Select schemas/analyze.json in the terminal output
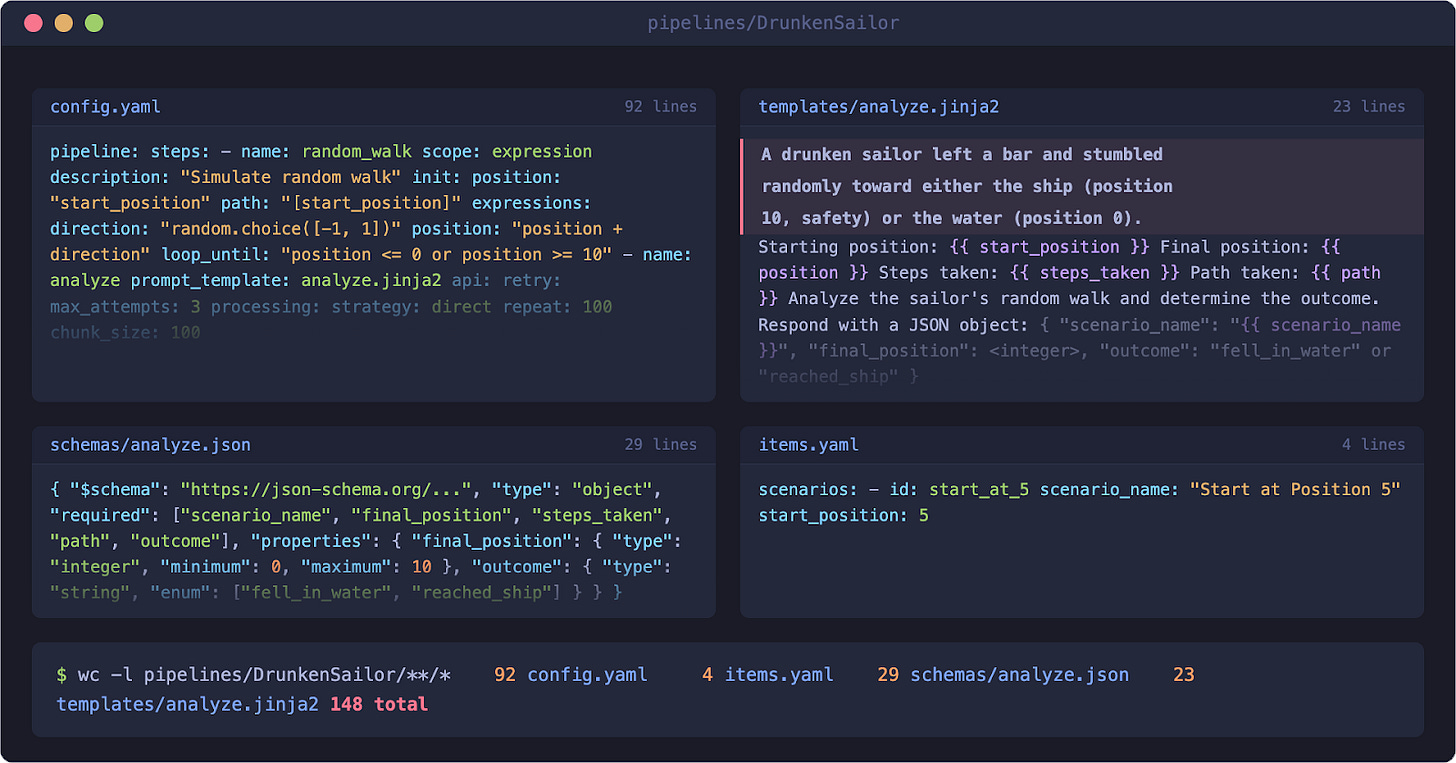Image resolution: width=1456 pixels, height=763 pixels. 1019,674
